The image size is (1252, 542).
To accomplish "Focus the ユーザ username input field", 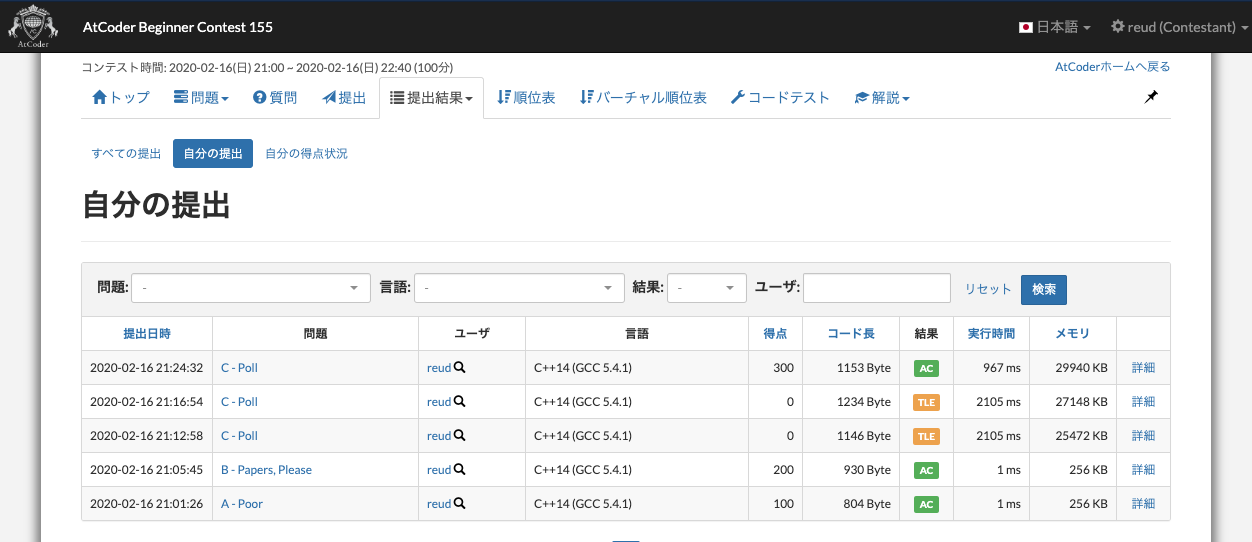I will coord(876,288).
